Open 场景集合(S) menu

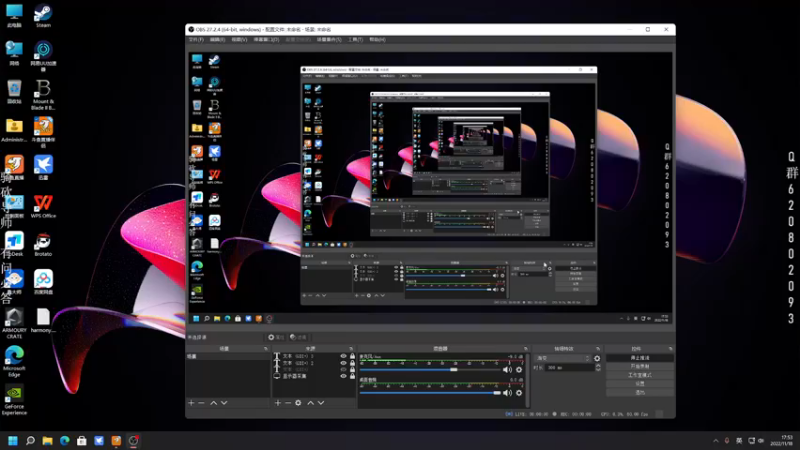pos(329,40)
